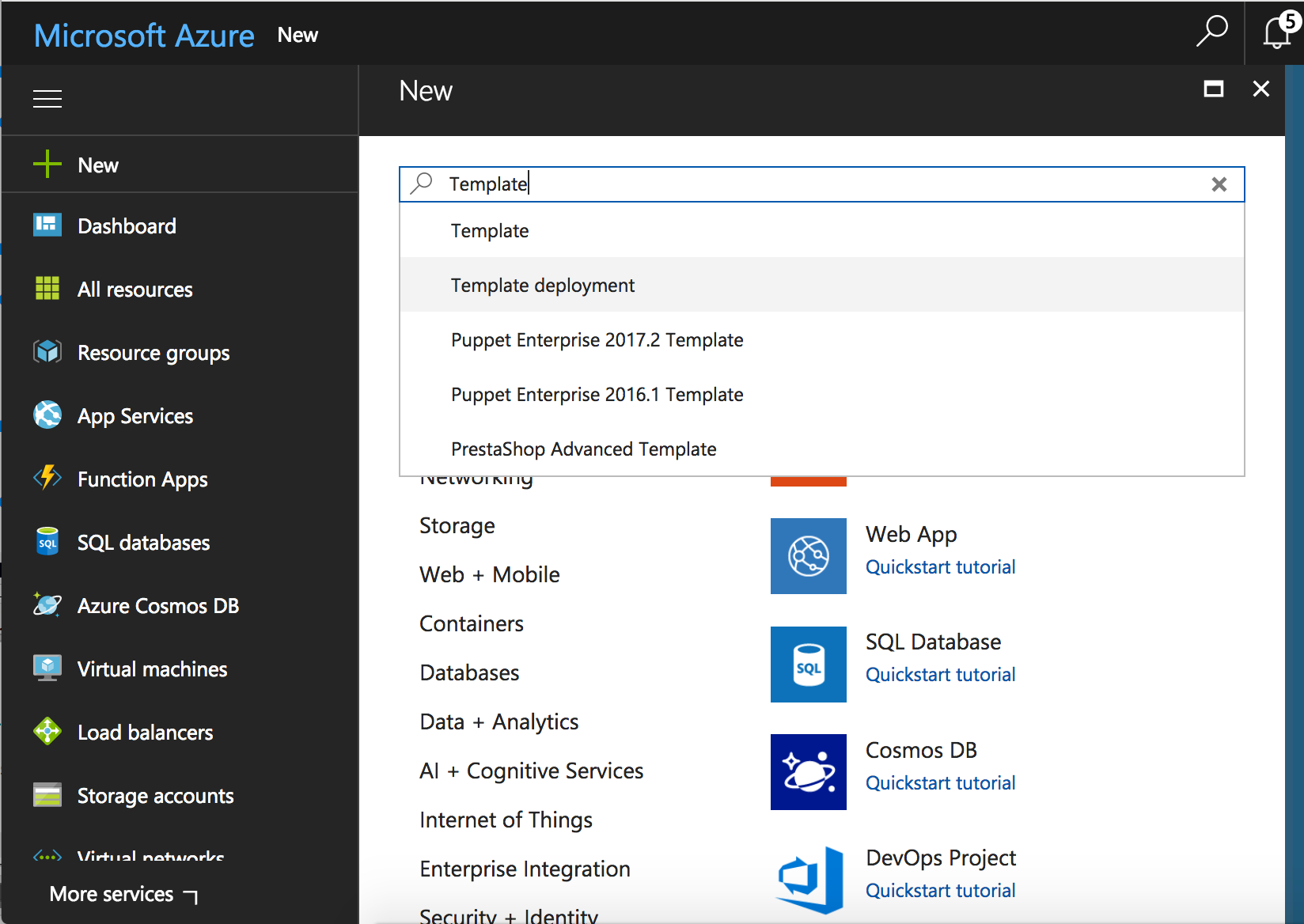Open Function Apps from the sidebar
This screenshot has height=924, width=1304.
tap(142, 479)
